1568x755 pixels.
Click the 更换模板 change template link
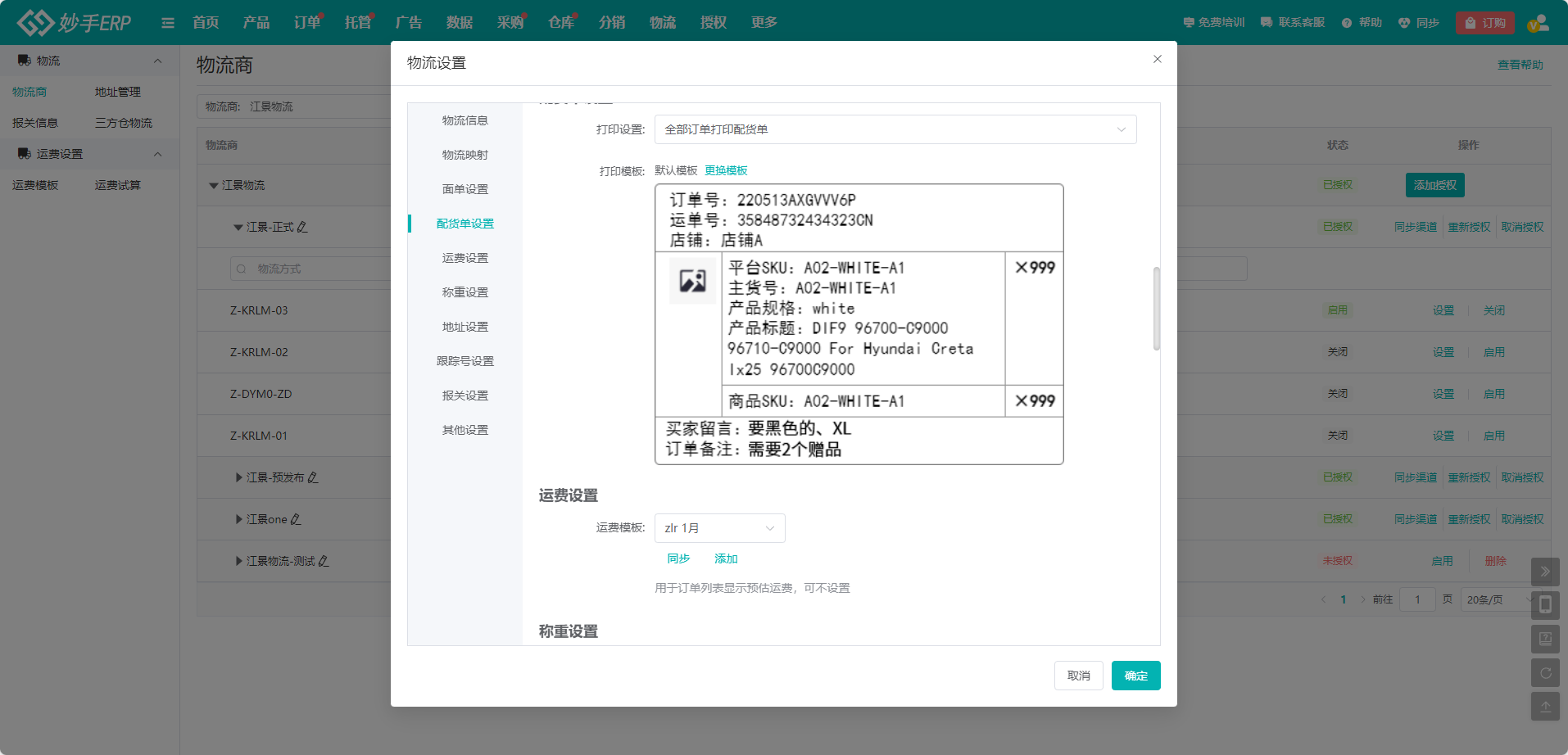pyautogui.click(x=727, y=170)
